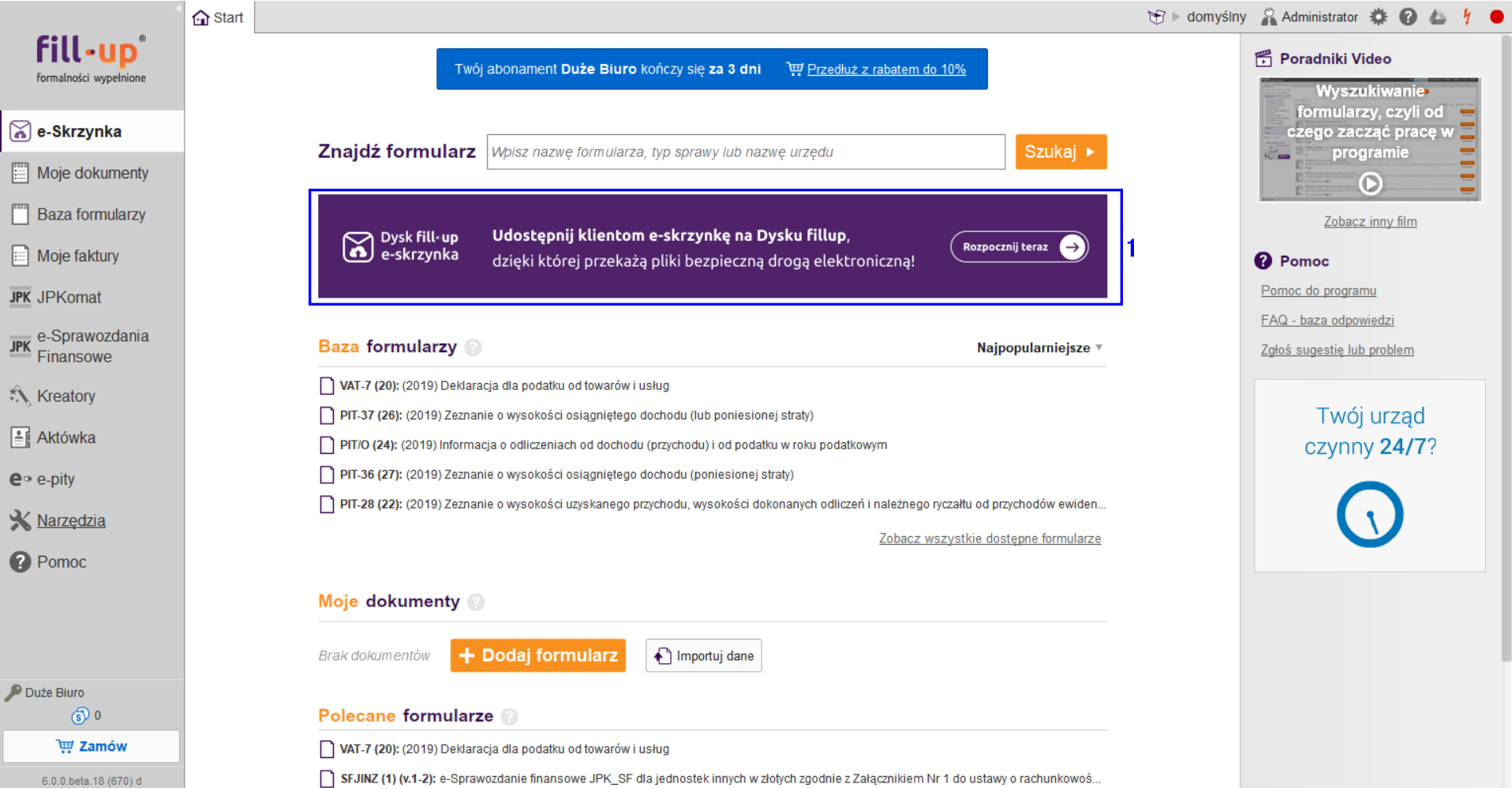
Task: Click the Start home tab
Action: [x=219, y=17]
